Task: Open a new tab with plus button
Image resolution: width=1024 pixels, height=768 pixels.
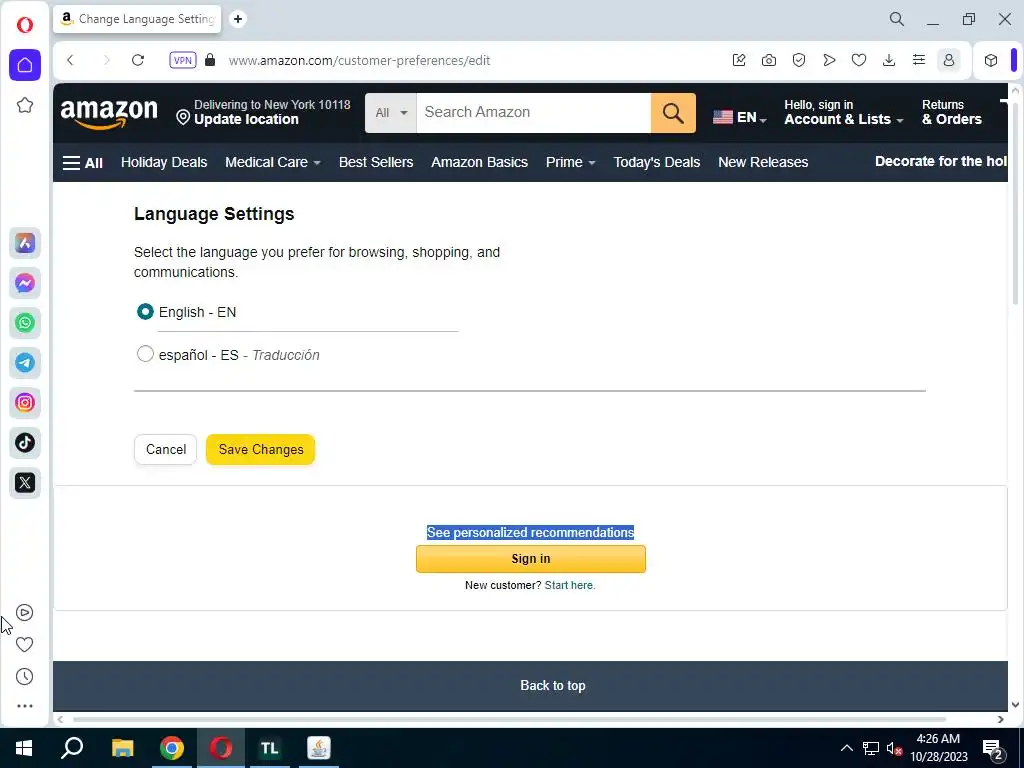Action: coord(238,19)
